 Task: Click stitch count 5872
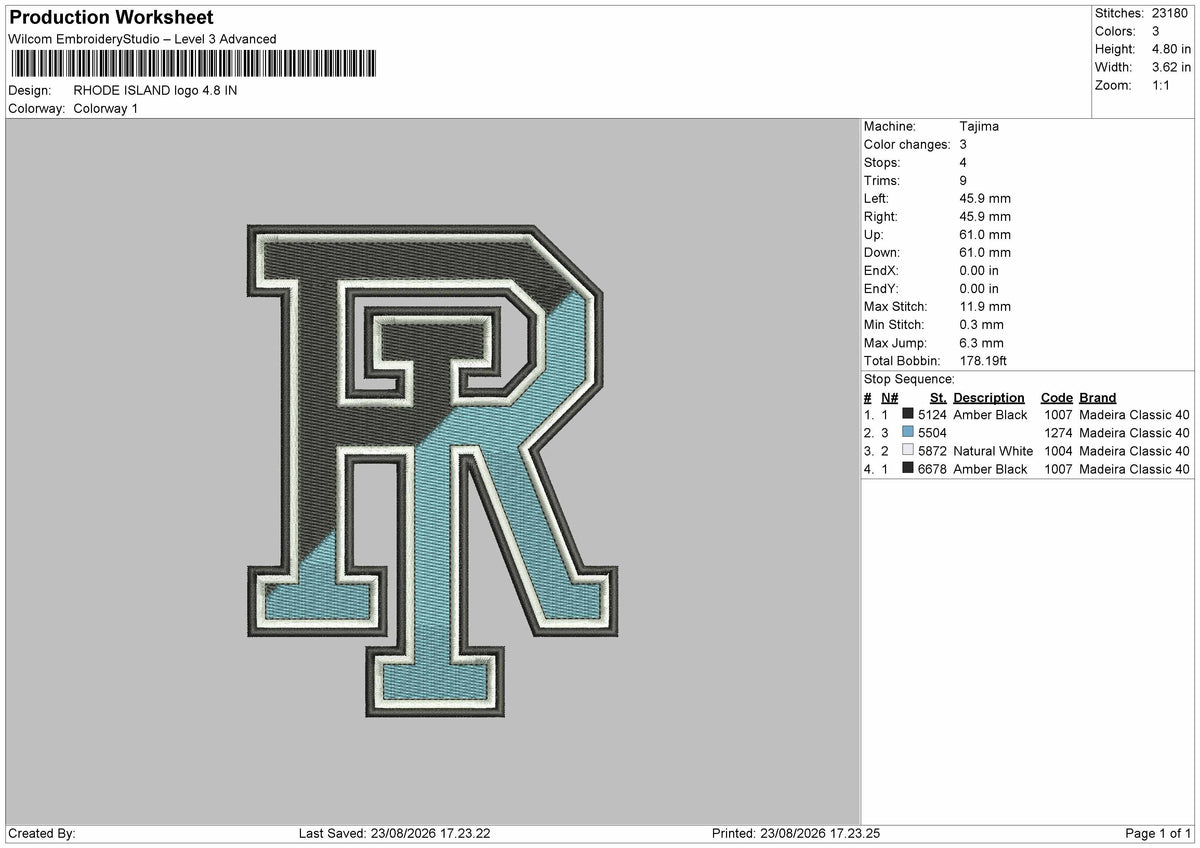point(932,450)
